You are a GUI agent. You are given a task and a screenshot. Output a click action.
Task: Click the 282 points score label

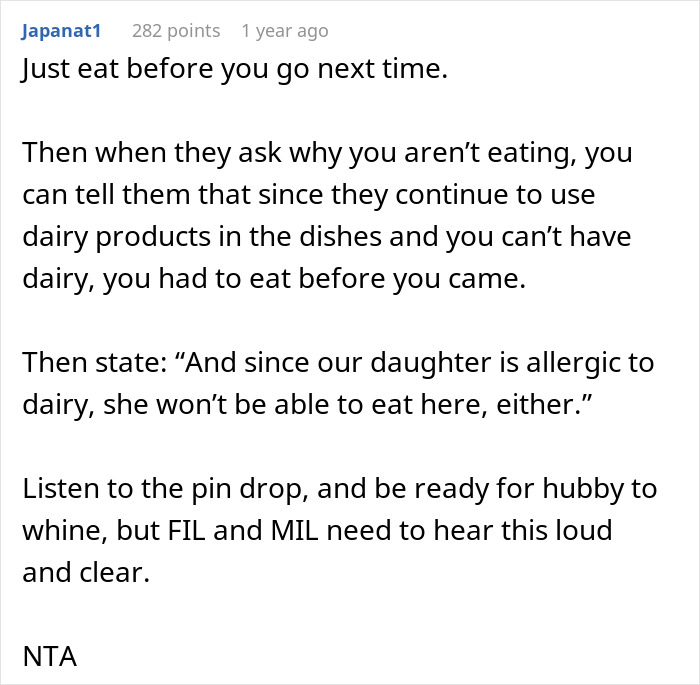pos(176,31)
